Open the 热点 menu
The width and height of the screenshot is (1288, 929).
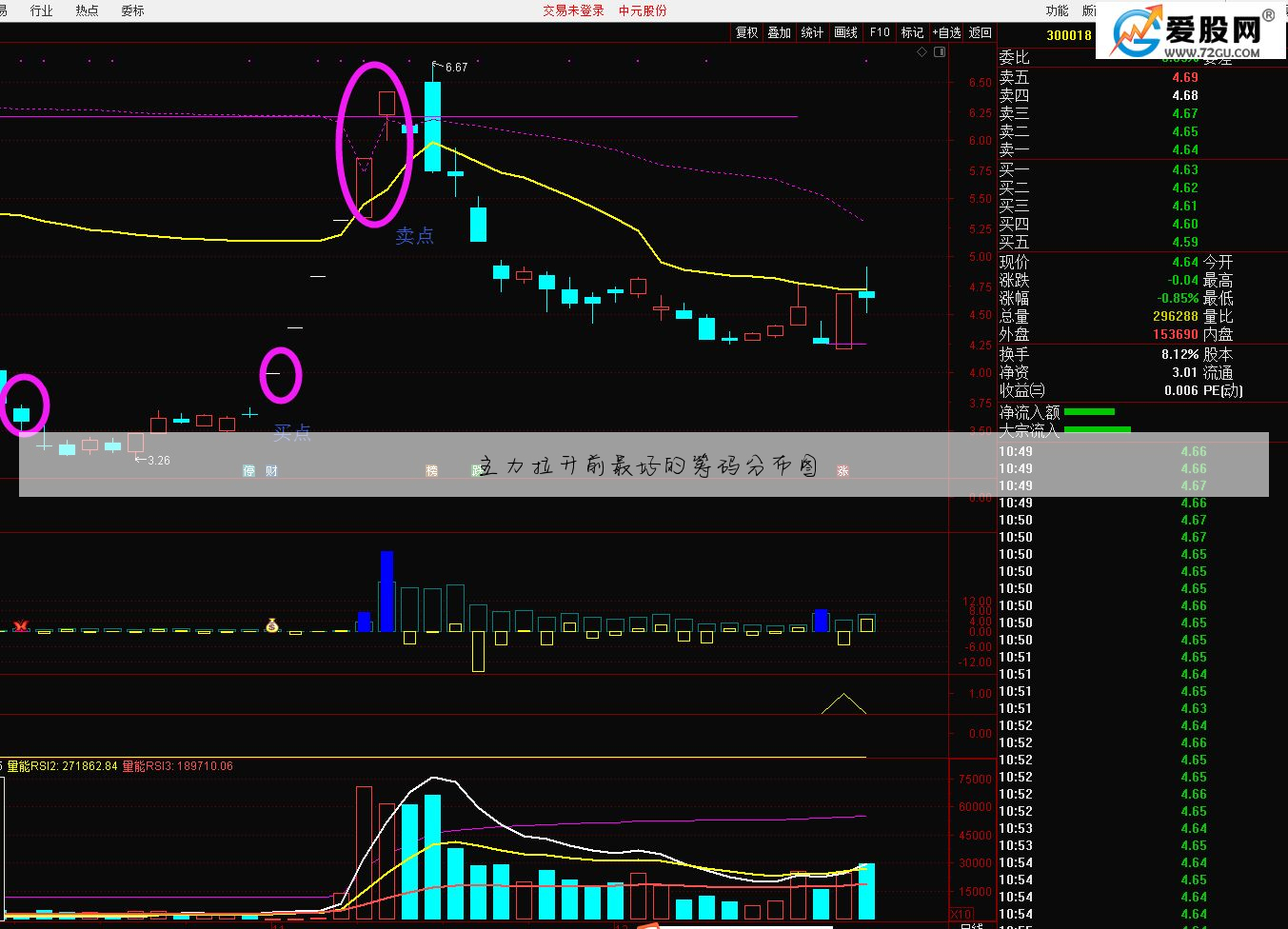[x=87, y=10]
